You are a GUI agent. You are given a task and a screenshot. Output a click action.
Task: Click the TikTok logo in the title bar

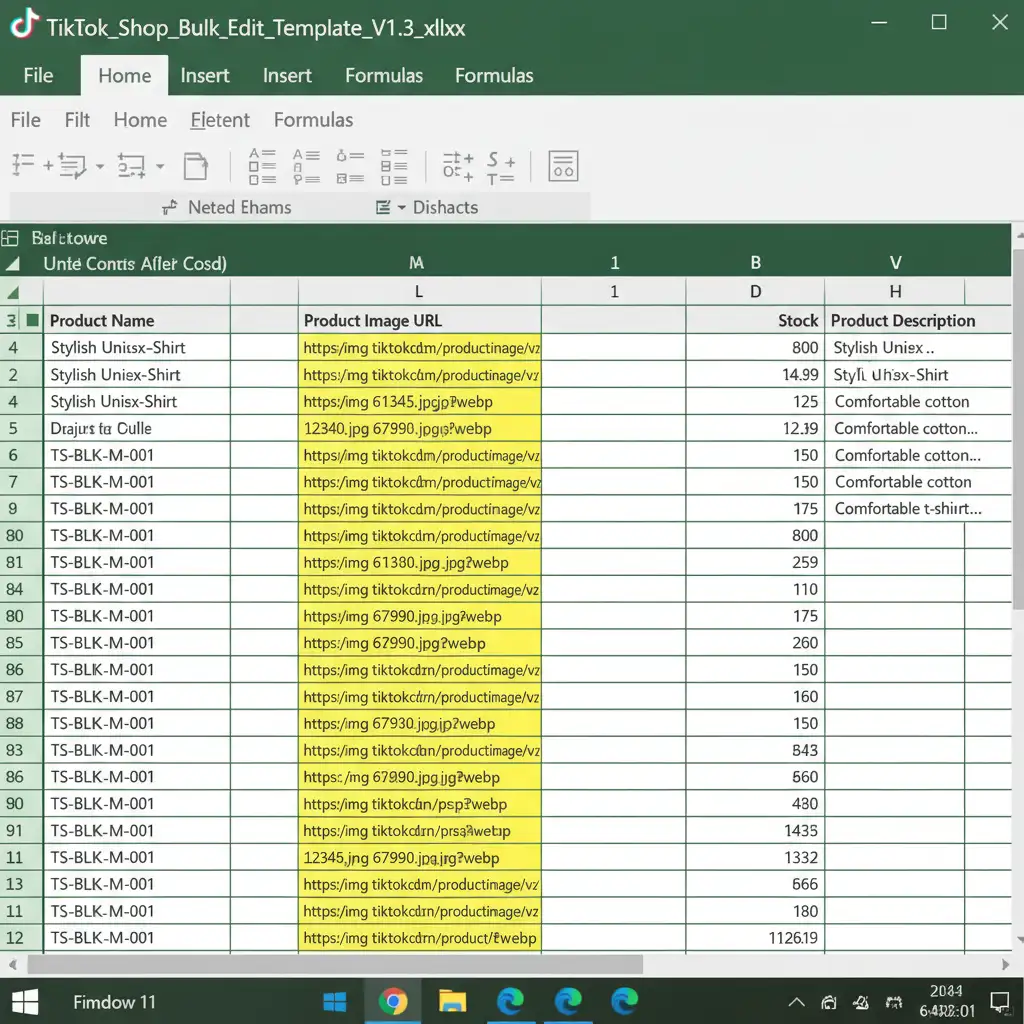click(24, 24)
